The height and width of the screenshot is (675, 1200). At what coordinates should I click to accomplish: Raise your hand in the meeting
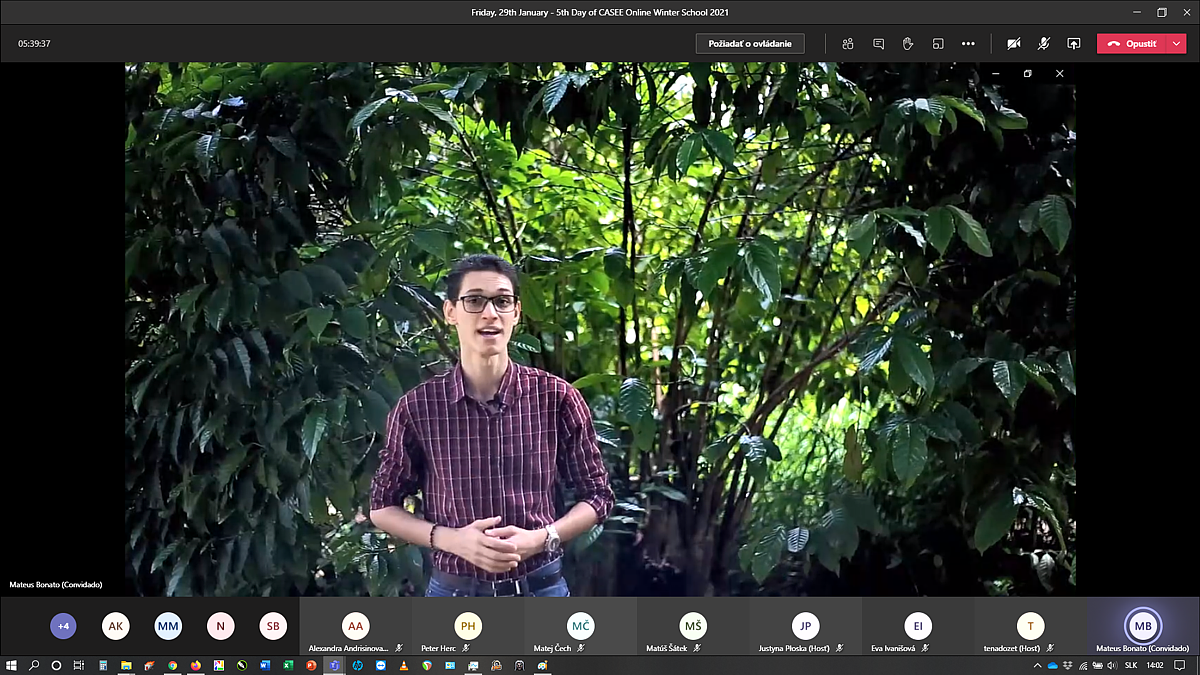tap(908, 44)
